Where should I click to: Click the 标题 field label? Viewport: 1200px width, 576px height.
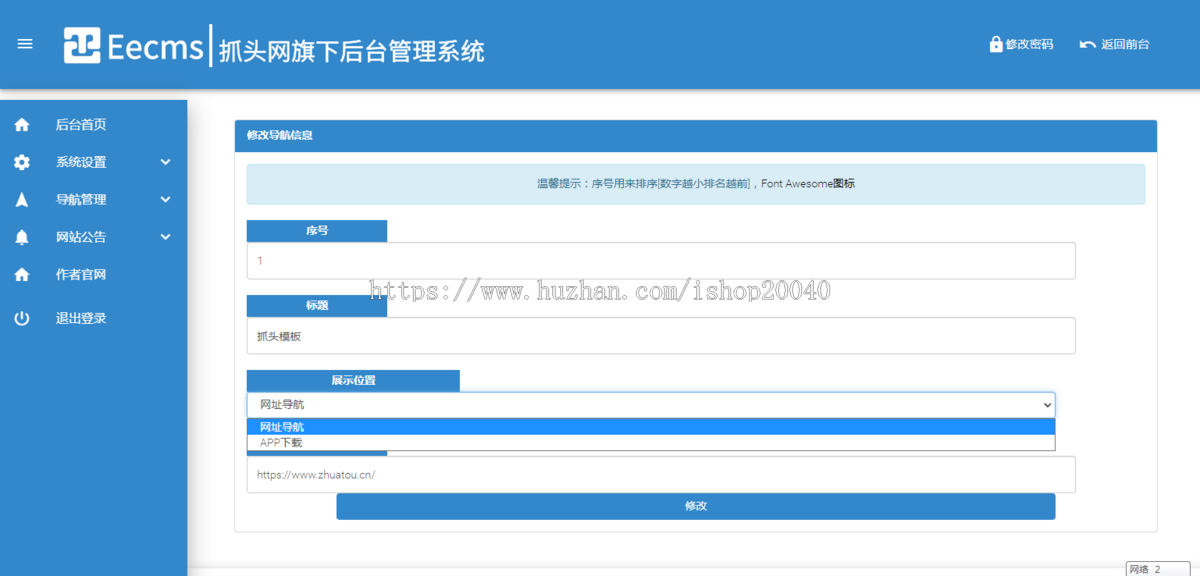pyautogui.click(x=317, y=306)
